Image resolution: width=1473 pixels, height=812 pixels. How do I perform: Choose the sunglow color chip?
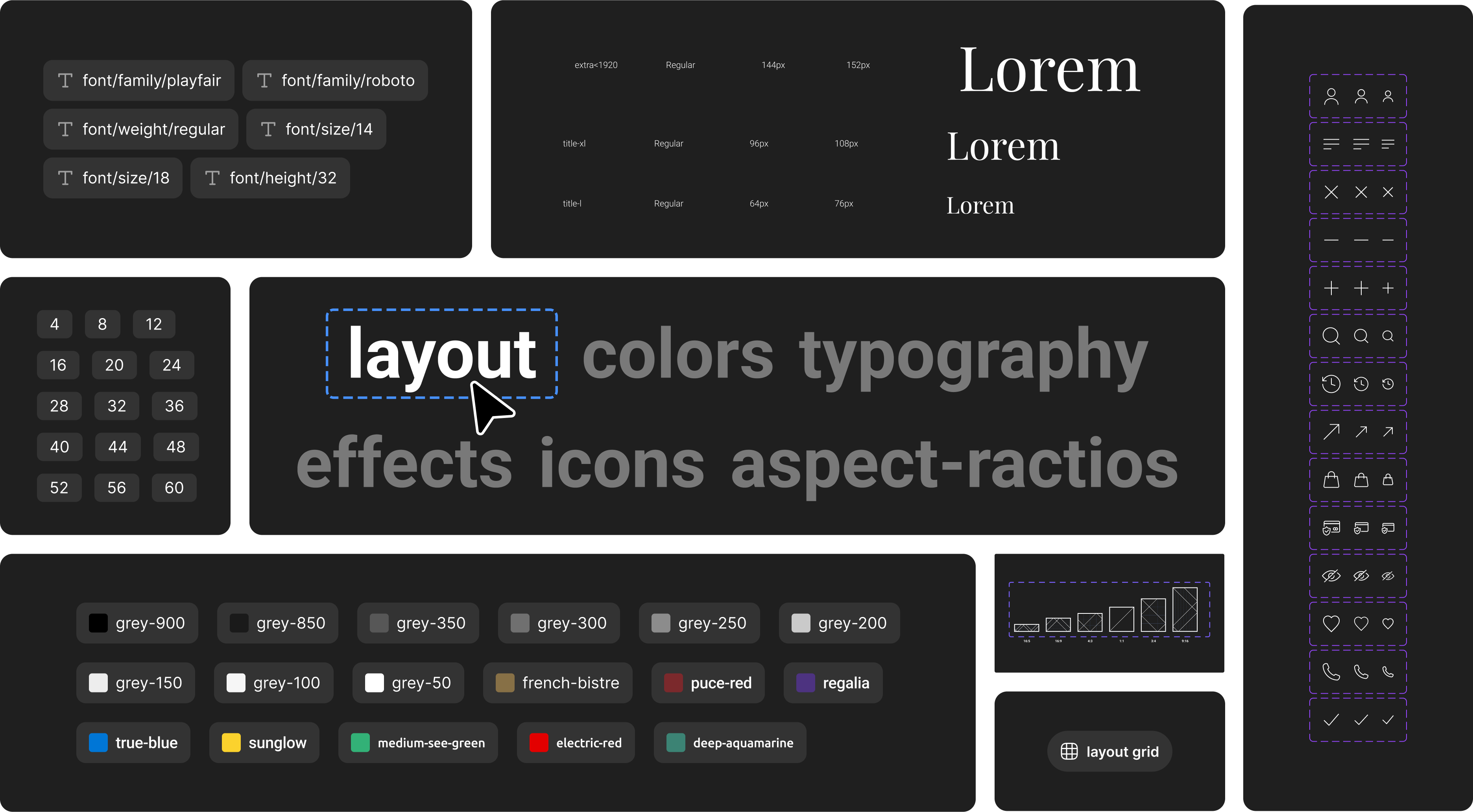click(x=264, y=743)
